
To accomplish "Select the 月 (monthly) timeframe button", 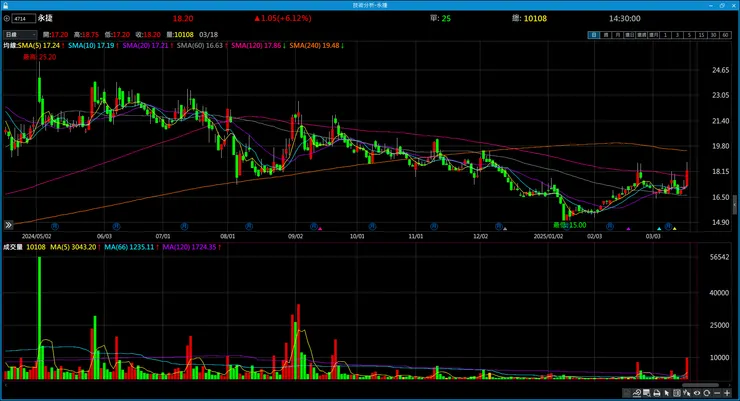I will pos(618,35).
